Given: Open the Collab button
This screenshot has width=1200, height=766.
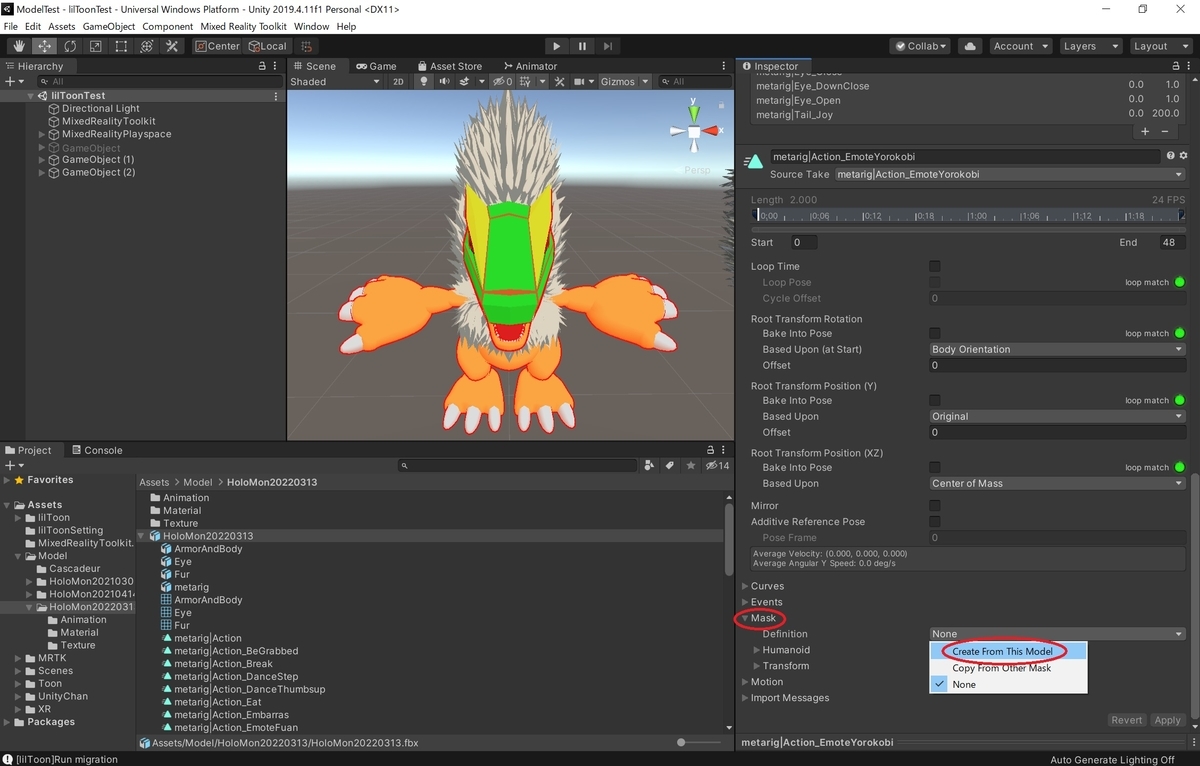Looking at the screenshot, I should [921, 46].
